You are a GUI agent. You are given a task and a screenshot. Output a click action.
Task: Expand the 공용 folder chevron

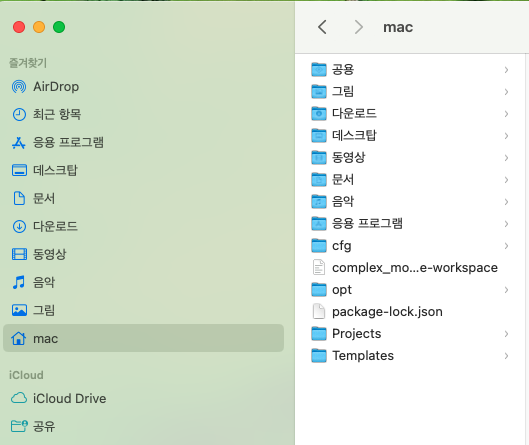click(x=506, y=70)
